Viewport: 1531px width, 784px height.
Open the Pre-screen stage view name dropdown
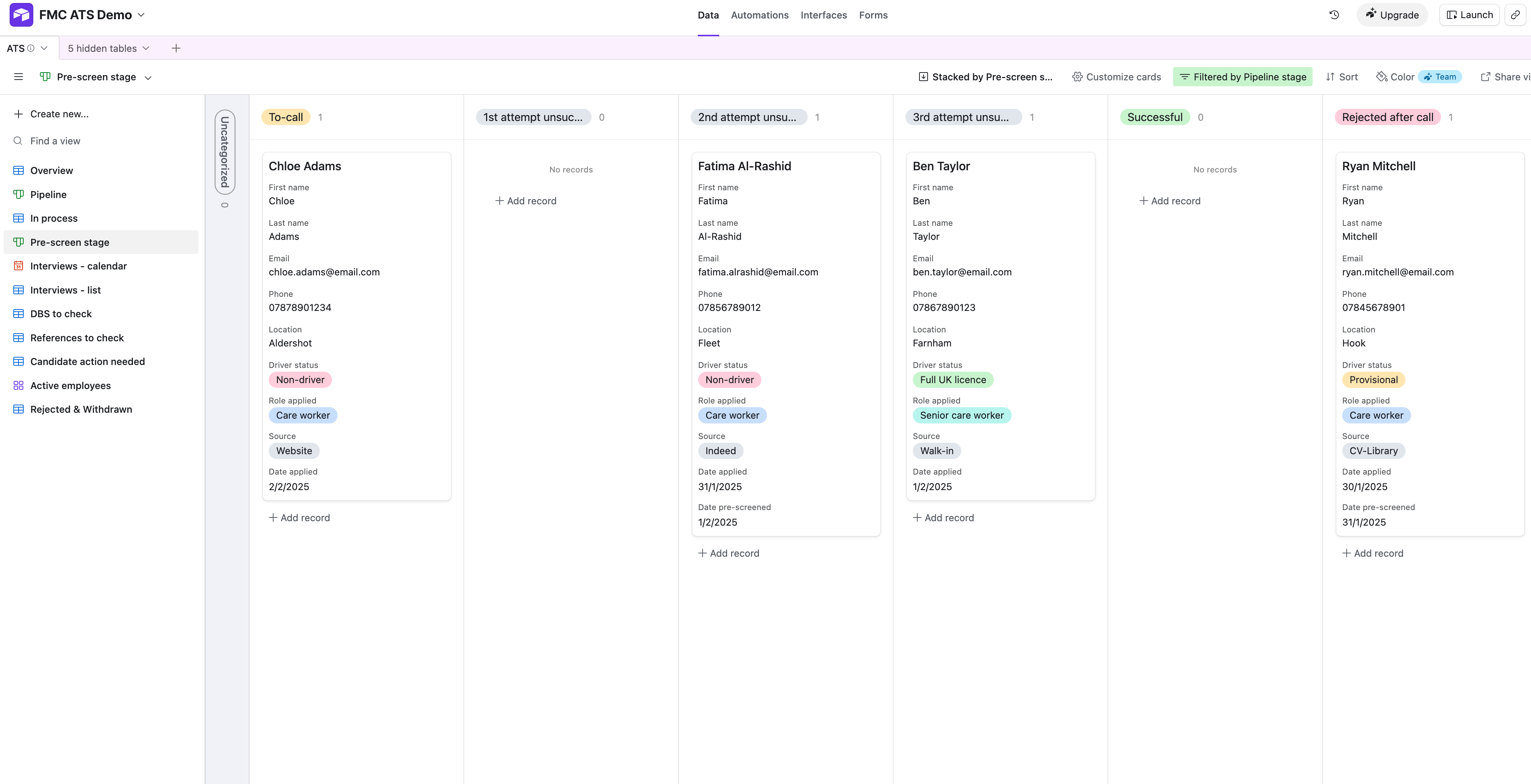[x=148, y=77]
